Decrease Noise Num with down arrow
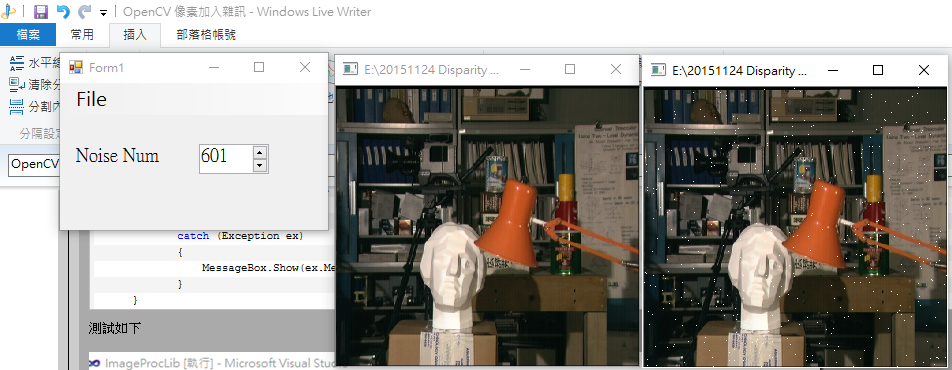The height and width of the screenshot is (370, 952). [260, 165]
